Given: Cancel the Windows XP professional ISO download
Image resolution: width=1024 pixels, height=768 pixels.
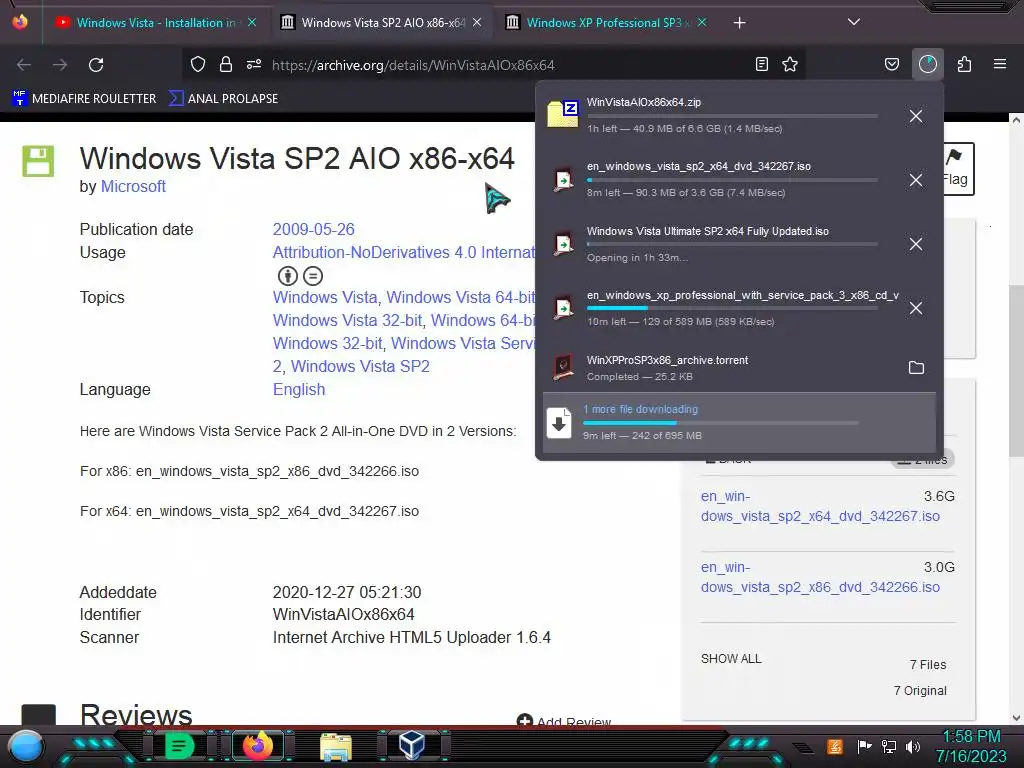Looking at the screenshot, I should click(x=916, y=308).
